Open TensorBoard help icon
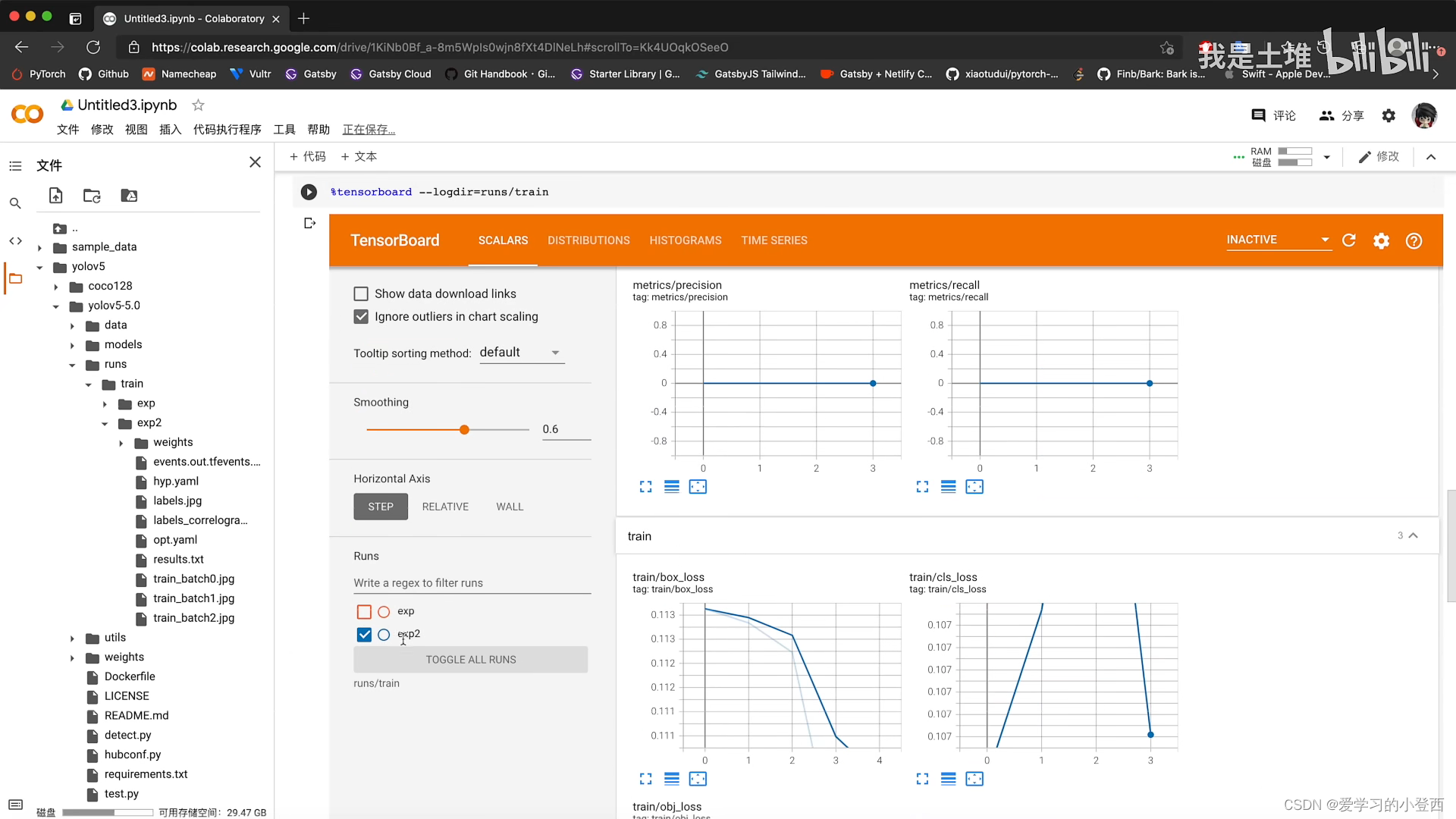This screenshot has height=819, width=1456. (x=1414, y=240)
